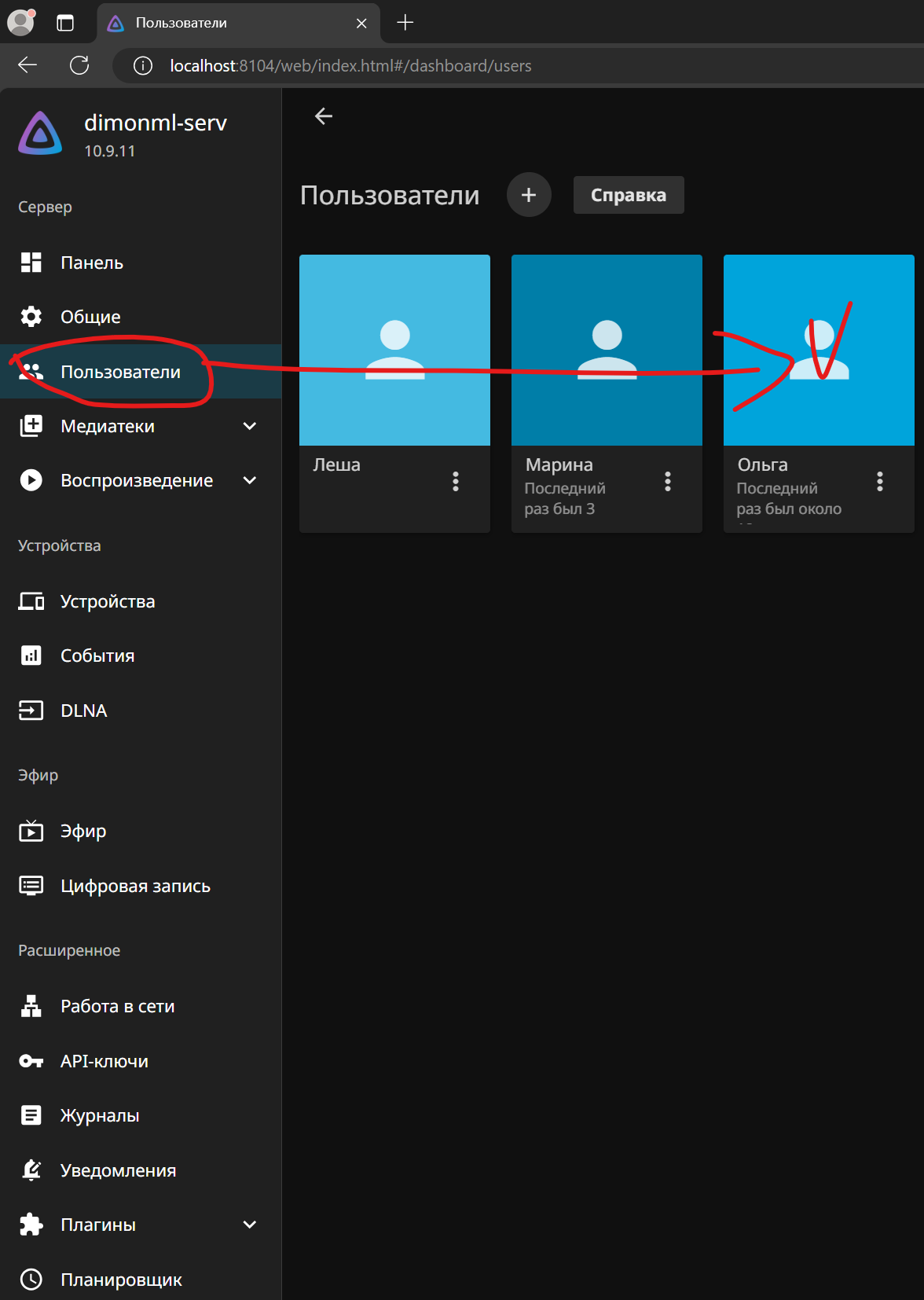Open the three-dot menu for user Марина

point(668,481)
